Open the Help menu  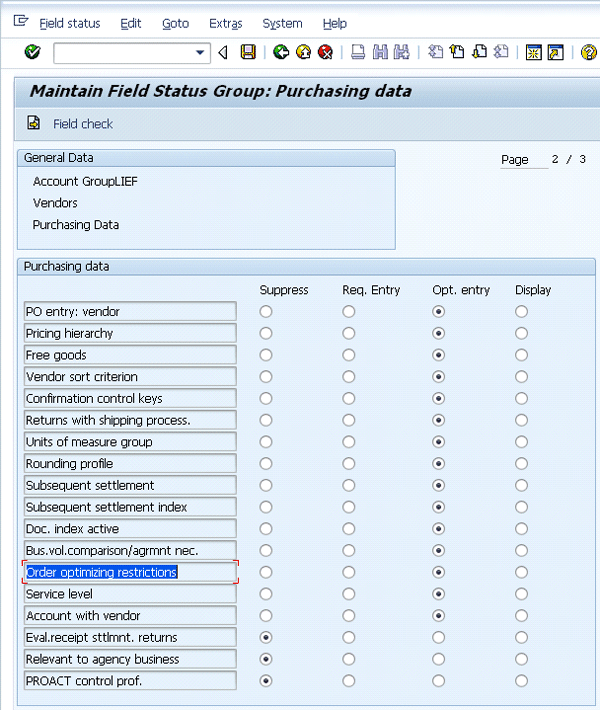[x=335, y=24]
